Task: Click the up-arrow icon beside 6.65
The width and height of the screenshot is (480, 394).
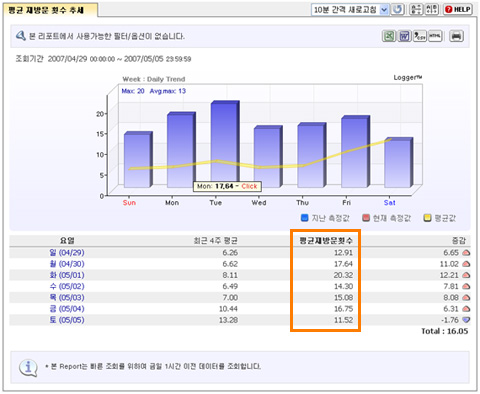Action: [x=466, y=253]
